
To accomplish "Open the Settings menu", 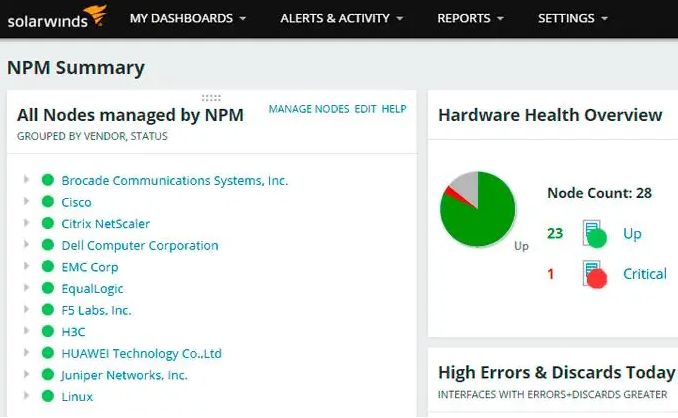I will 573,18.
